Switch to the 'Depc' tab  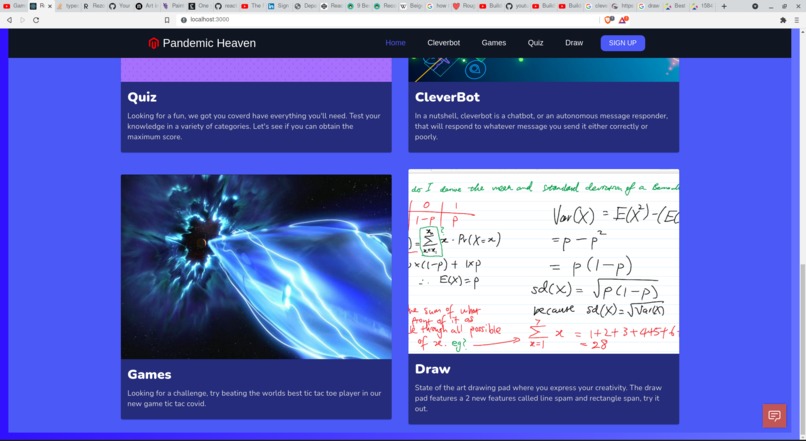tap(305, 6)
